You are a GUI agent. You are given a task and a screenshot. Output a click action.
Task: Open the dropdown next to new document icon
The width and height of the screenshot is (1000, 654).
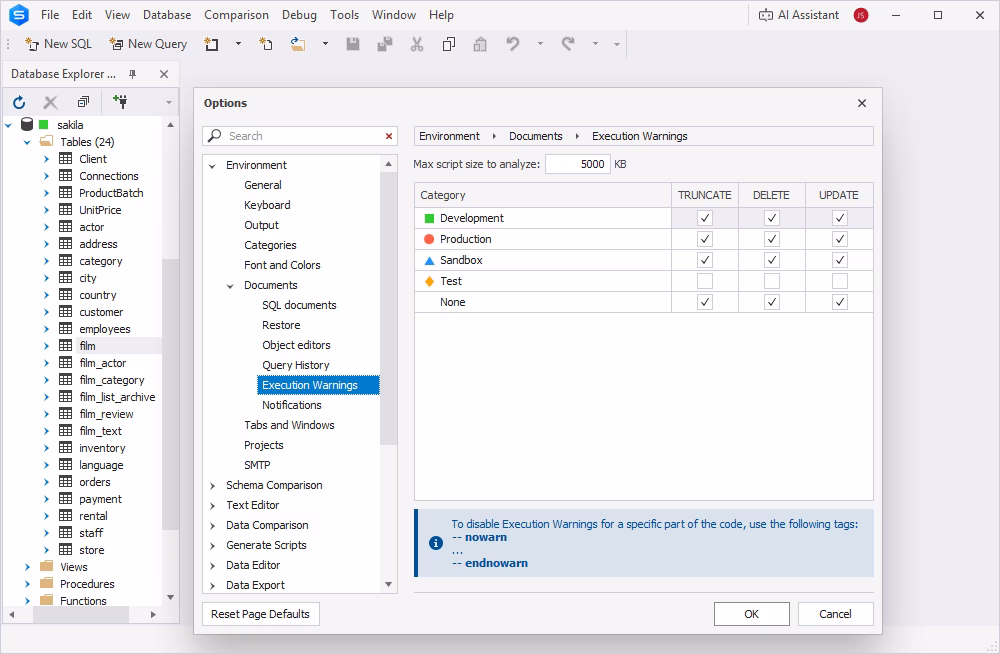tap(239, 43)
